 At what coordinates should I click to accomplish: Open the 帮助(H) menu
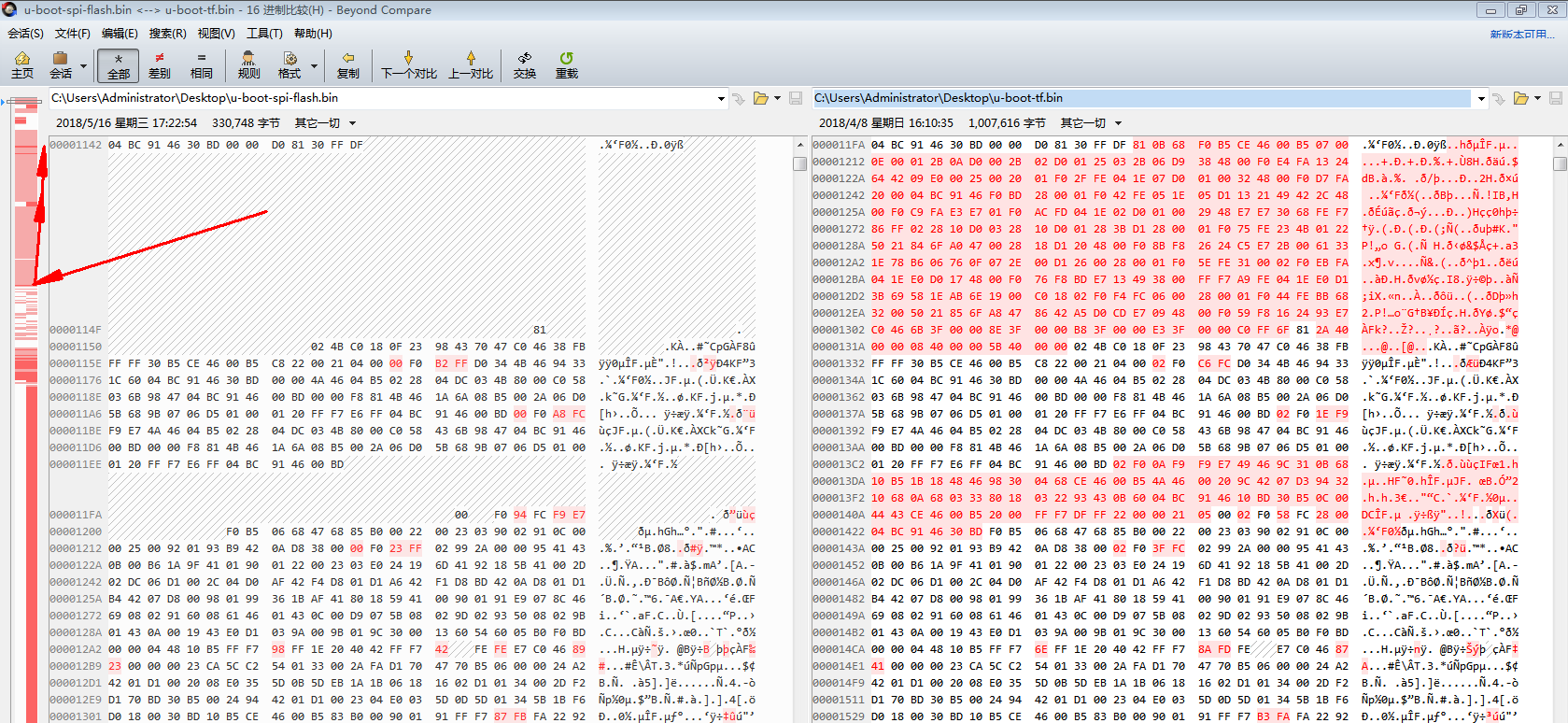pos(313,34)
